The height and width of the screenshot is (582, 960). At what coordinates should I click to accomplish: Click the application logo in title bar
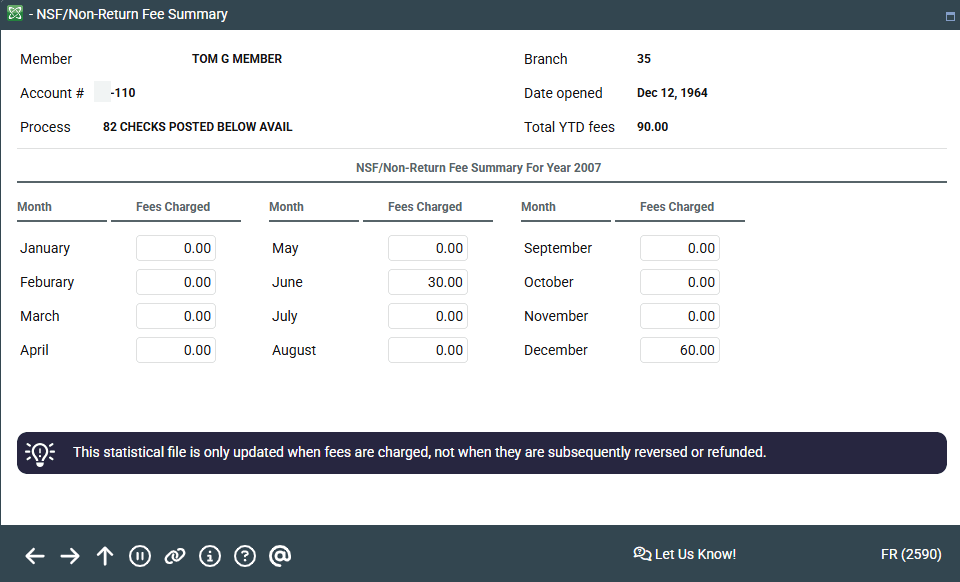13,14
